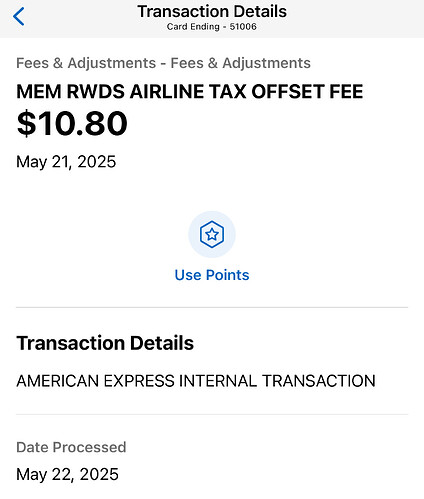Tap the May 21, 2025 transaction date
The width and height of the screenshot is (424, 499).
point(66,162)
